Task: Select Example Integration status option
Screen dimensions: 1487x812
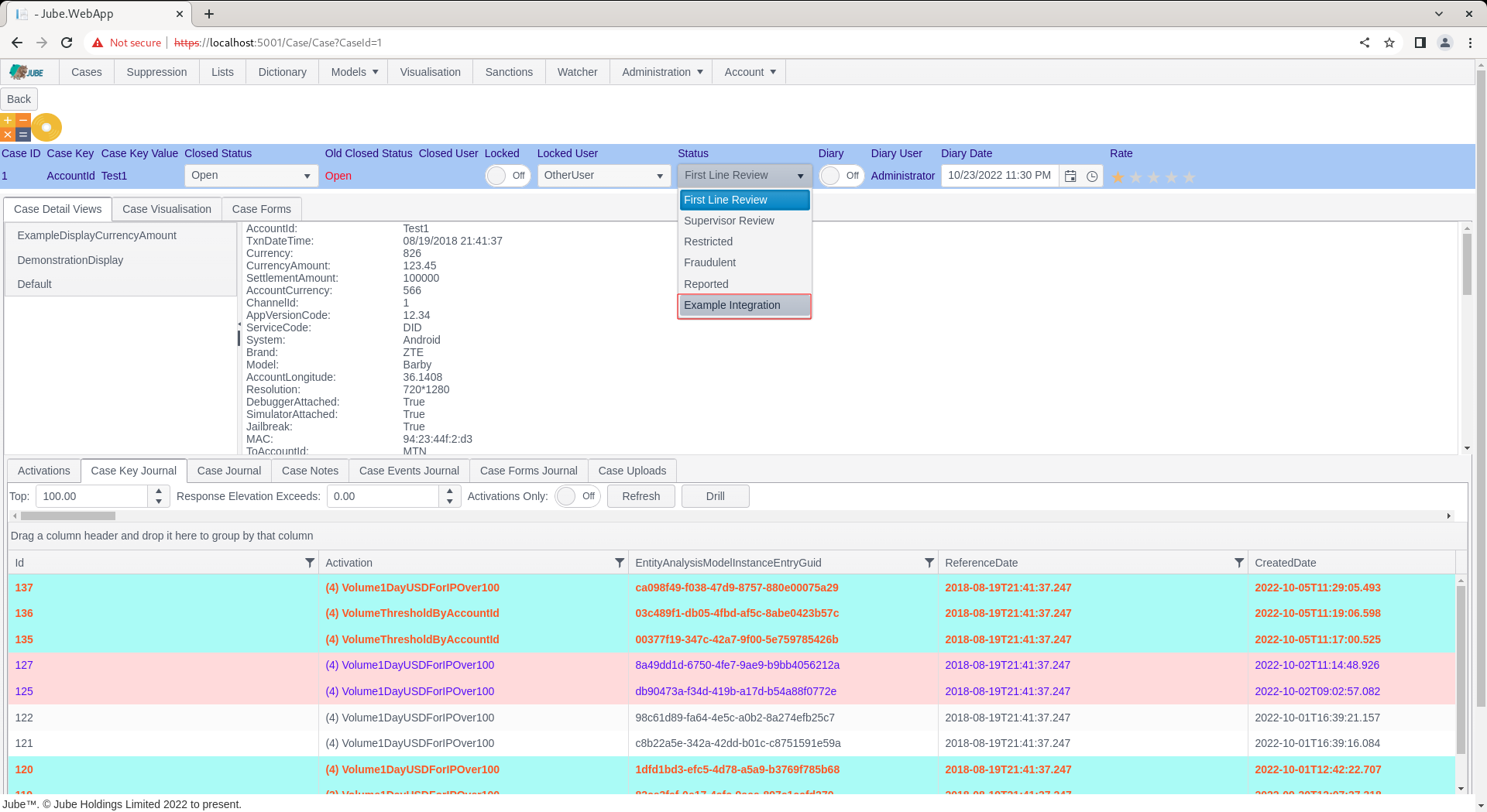Action: pos(744,305)
